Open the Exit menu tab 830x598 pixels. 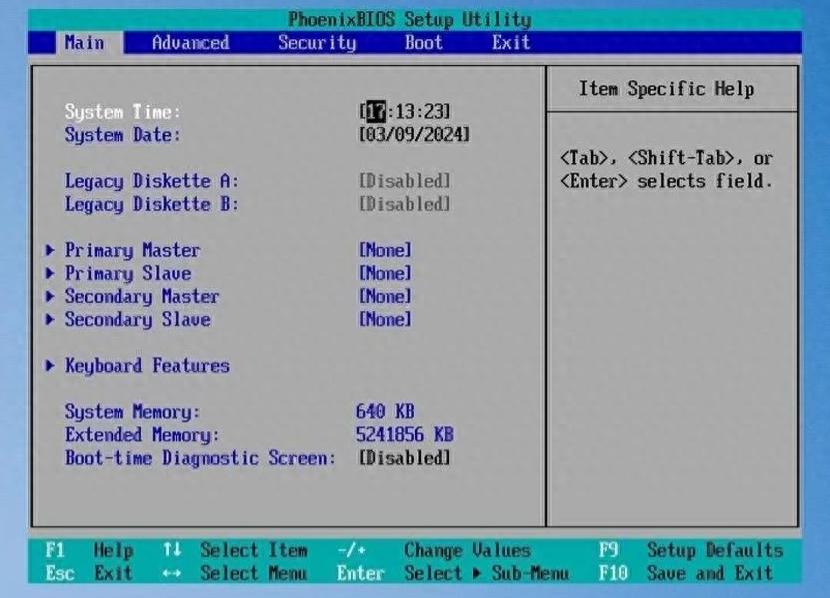coord(511,42)
